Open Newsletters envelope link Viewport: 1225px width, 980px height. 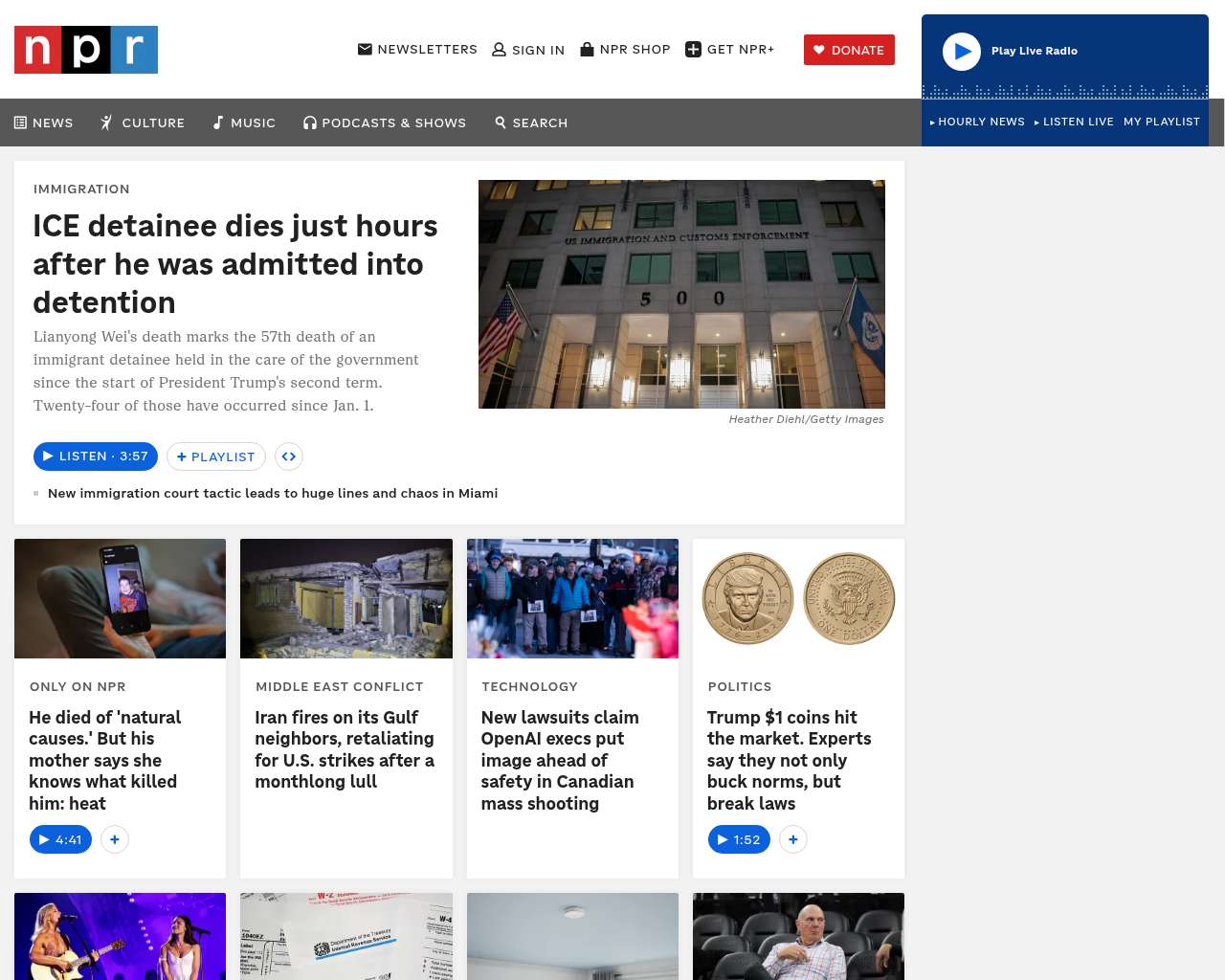[417, 50]
